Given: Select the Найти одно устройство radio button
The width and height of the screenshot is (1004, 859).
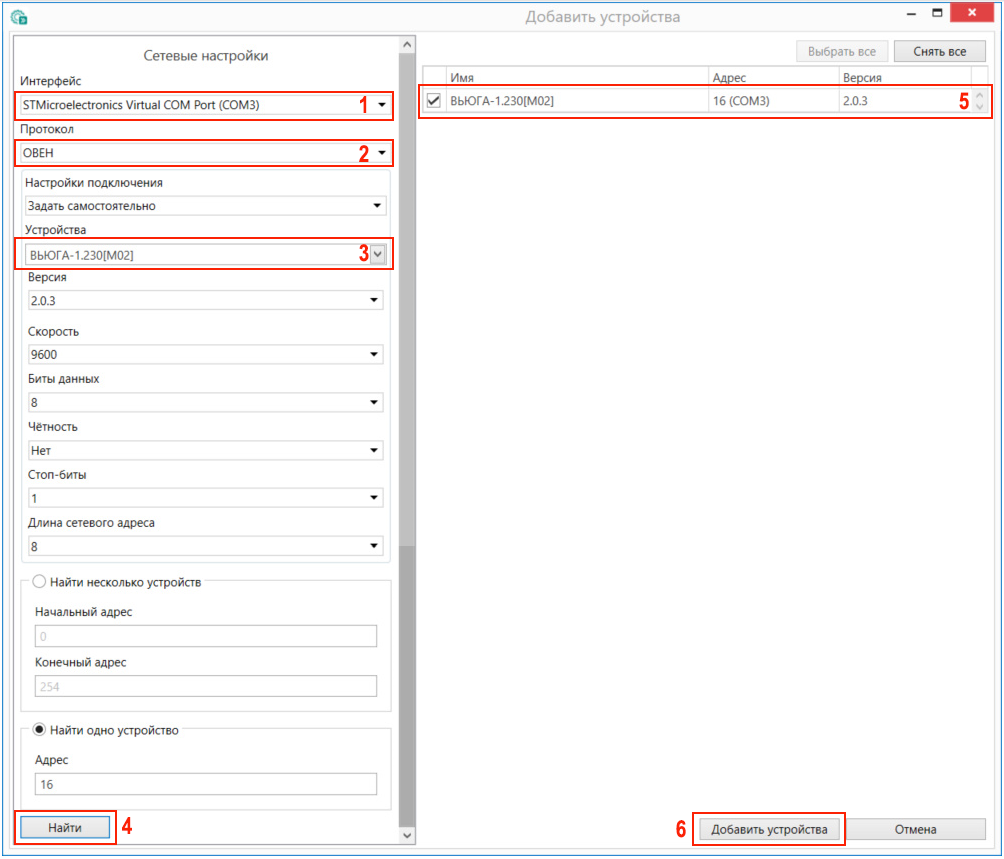Looking at the screenshot, I should [x=40, y=730].
